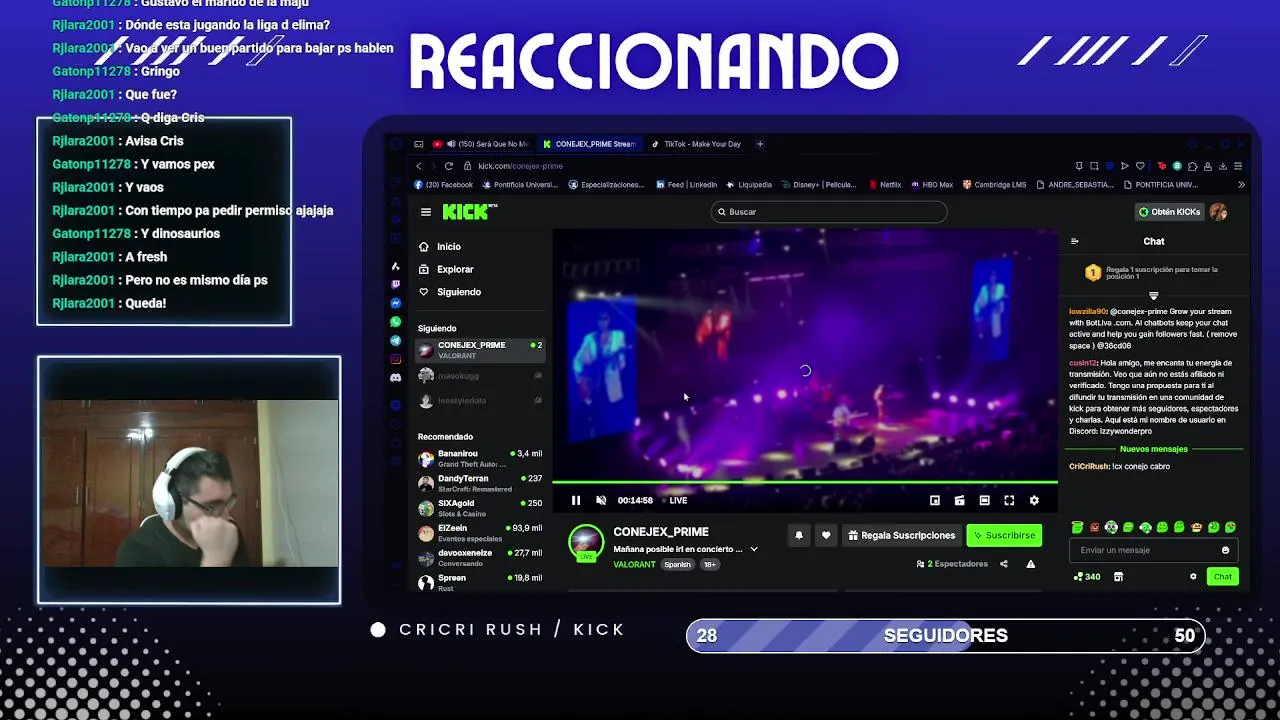
Task: Toggle the Kick sidebar hamburger menu
Action: tap(426, 212)
